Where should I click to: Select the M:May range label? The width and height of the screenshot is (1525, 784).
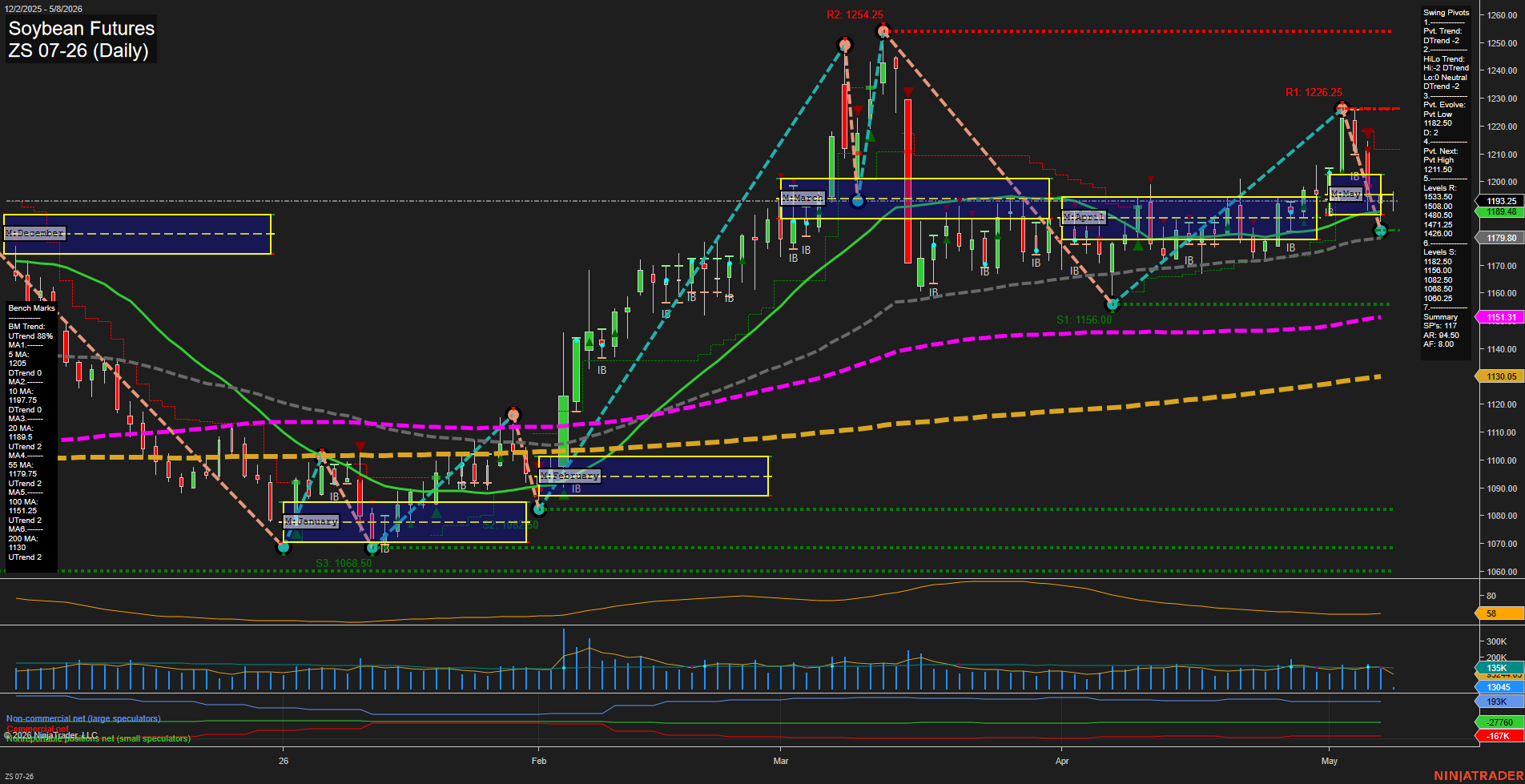click(1346, 195)
